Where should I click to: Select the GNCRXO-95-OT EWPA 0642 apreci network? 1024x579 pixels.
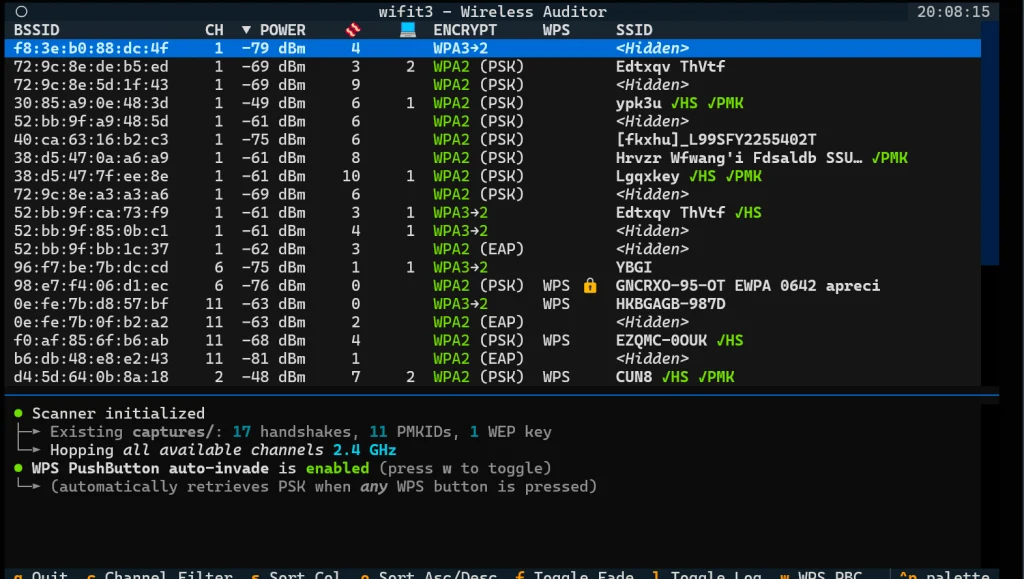[x=748, y=286]
